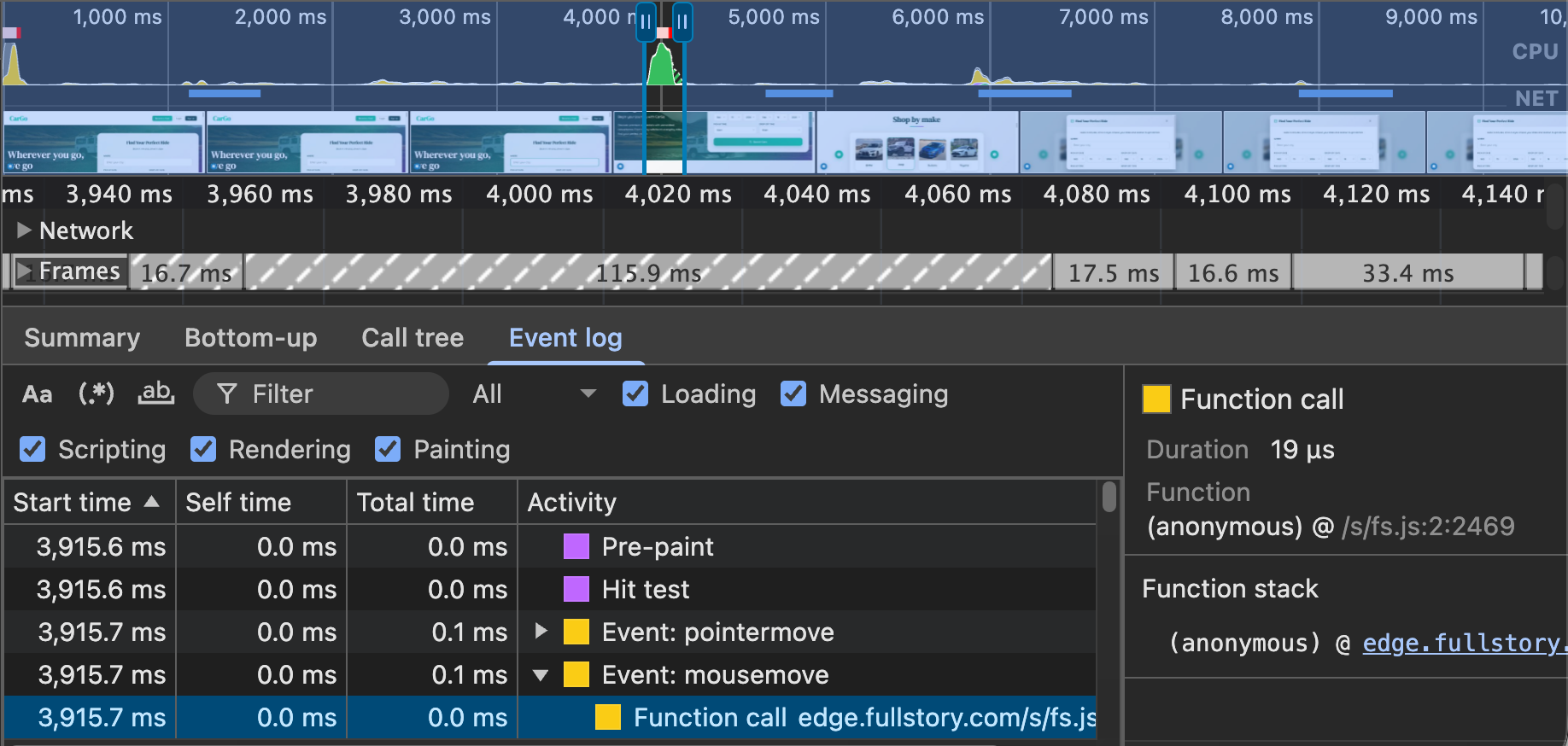Open the edge.fullstory function stack link
The width and height of the screenshot is (1568, 746).
click(1464, 643)
